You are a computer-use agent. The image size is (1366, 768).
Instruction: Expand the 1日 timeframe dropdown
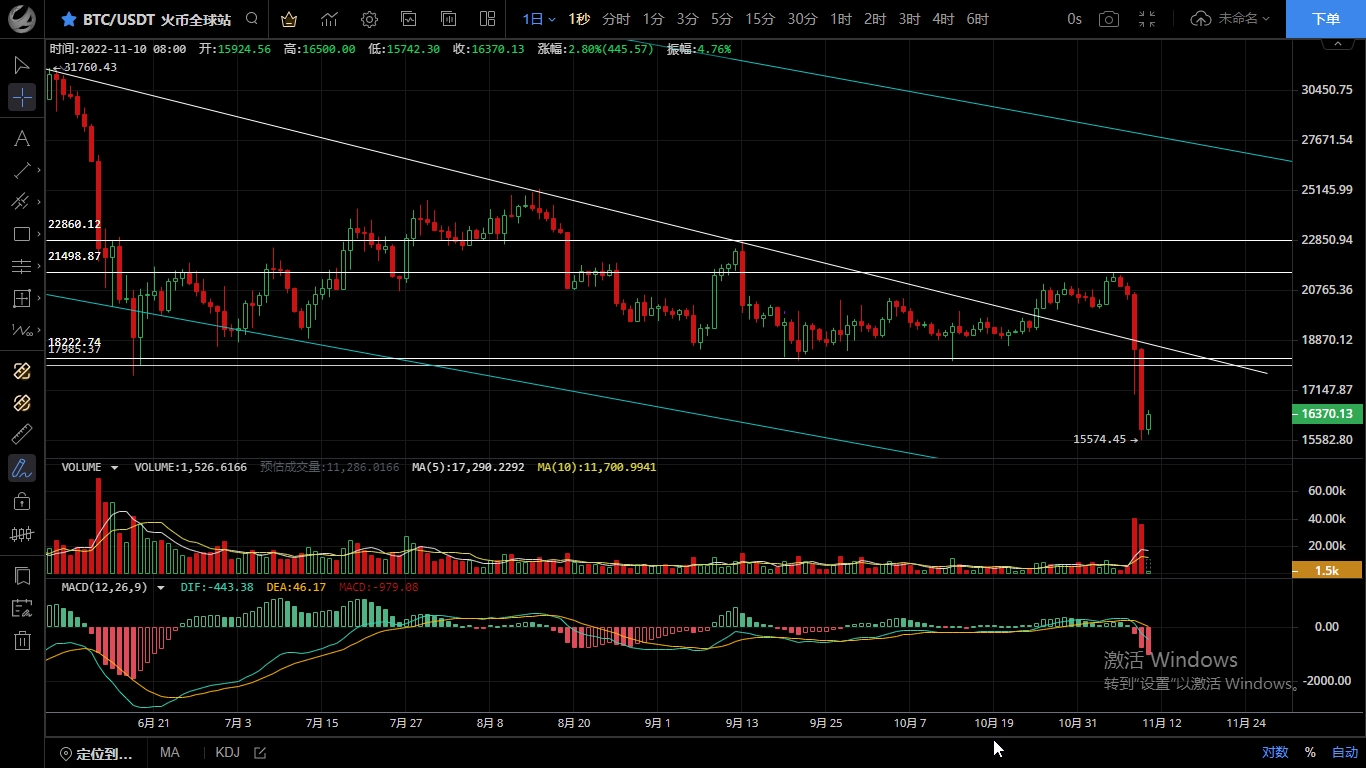(x=539, y=19)
